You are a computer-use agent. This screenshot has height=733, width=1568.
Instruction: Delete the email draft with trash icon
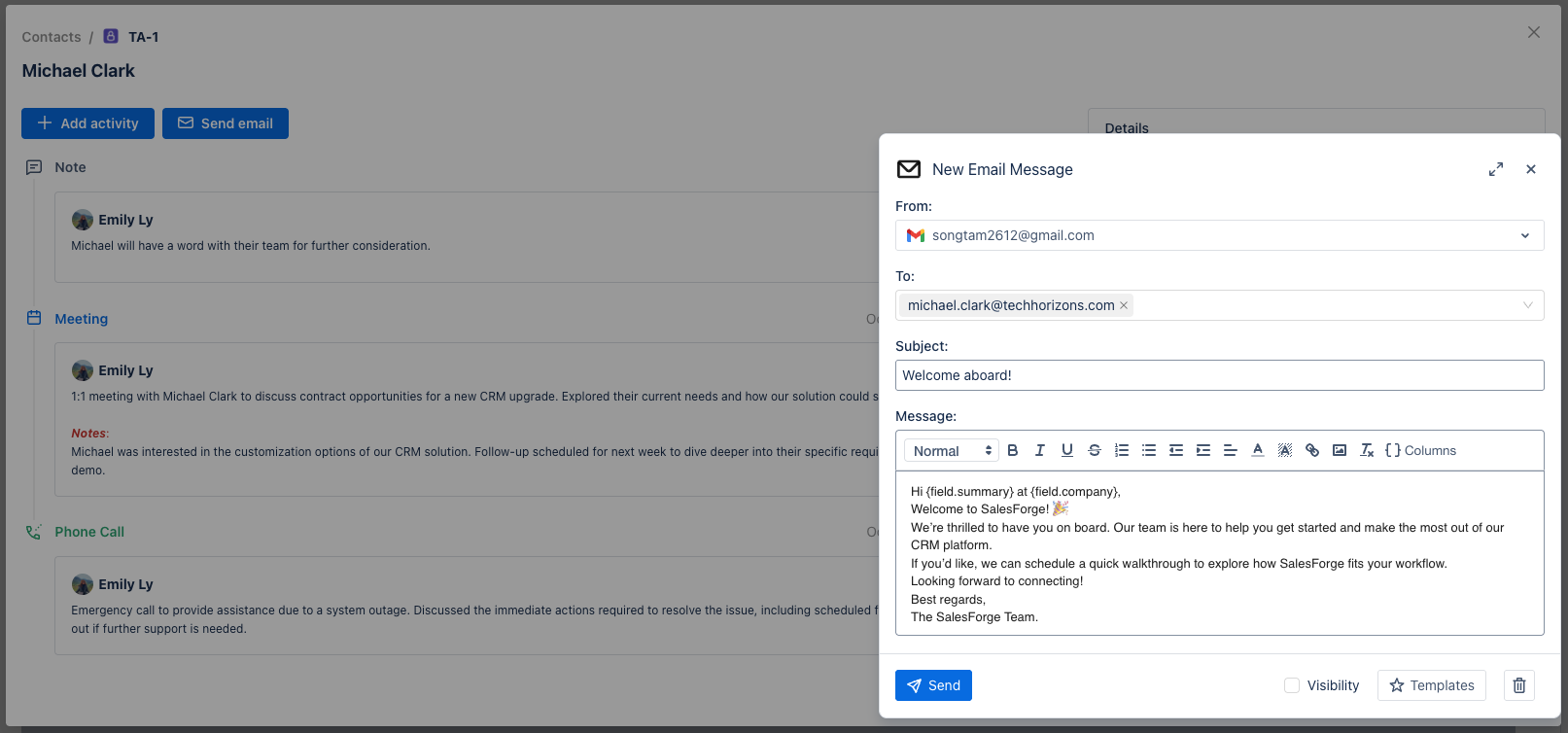click(x=1519, y=685)
